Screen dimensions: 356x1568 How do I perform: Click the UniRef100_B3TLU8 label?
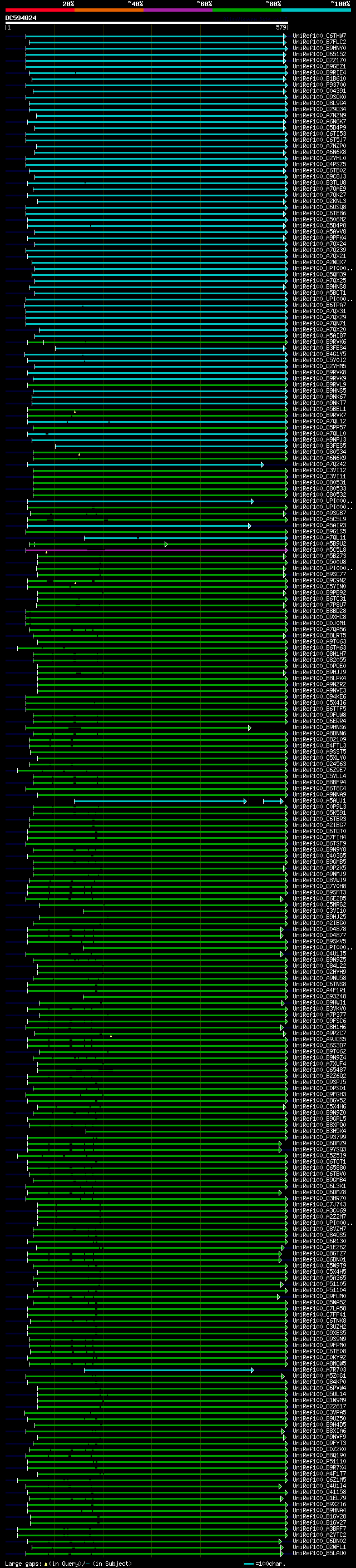click(319, 182)
